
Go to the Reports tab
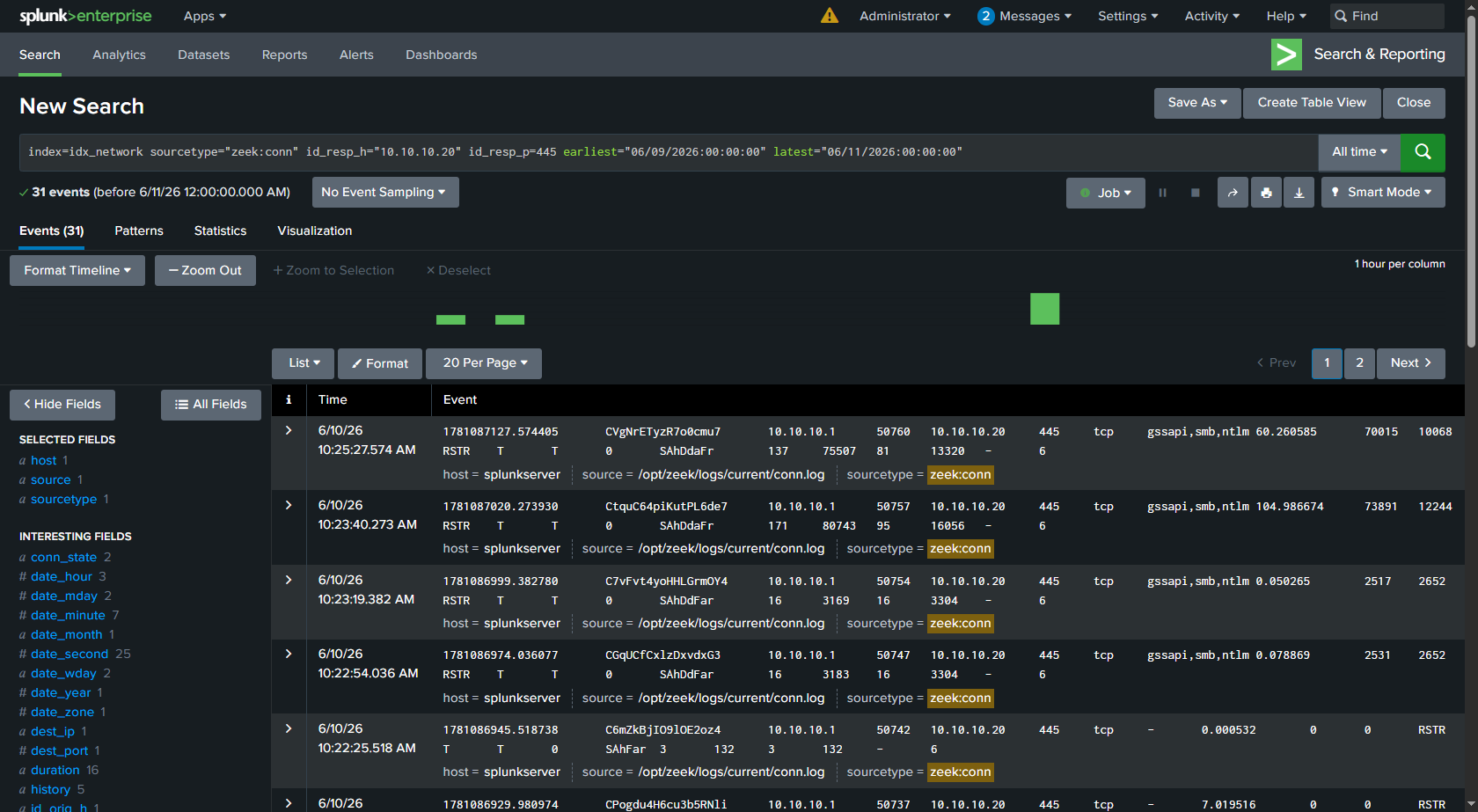tap(284, 55)
